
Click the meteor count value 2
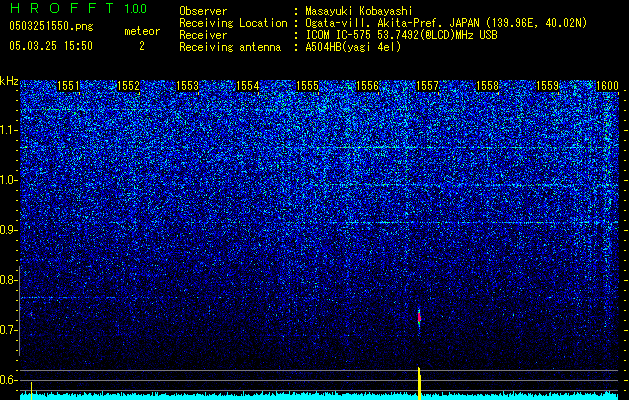click(x=142, y=46)
